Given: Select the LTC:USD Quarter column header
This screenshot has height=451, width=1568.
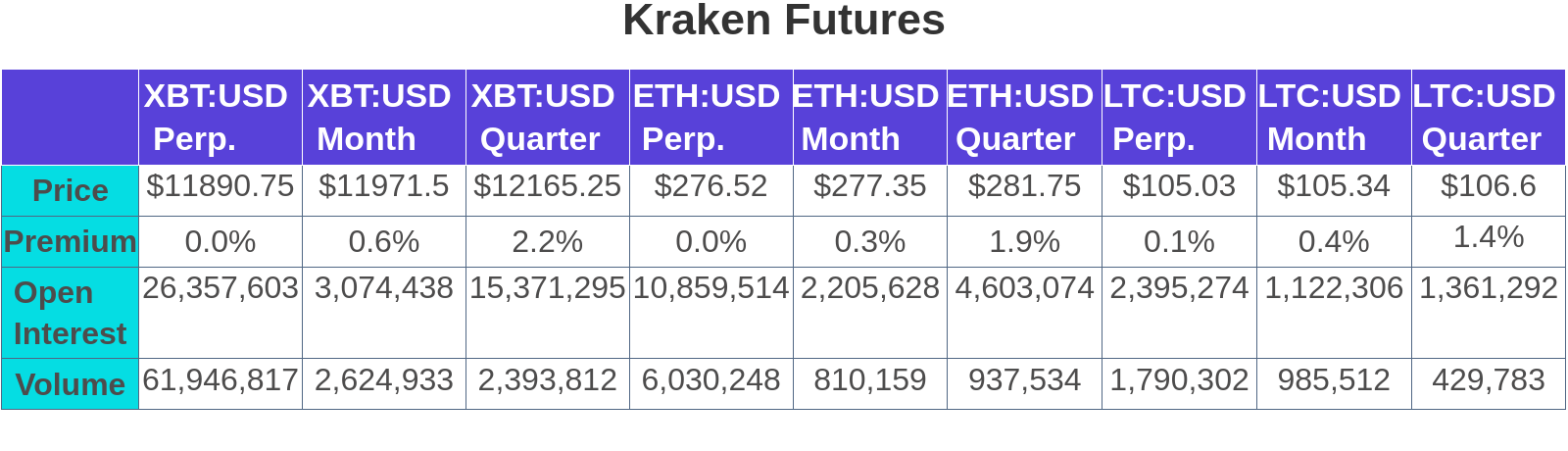Looking at the screenshot, I should pos(1485,117).
